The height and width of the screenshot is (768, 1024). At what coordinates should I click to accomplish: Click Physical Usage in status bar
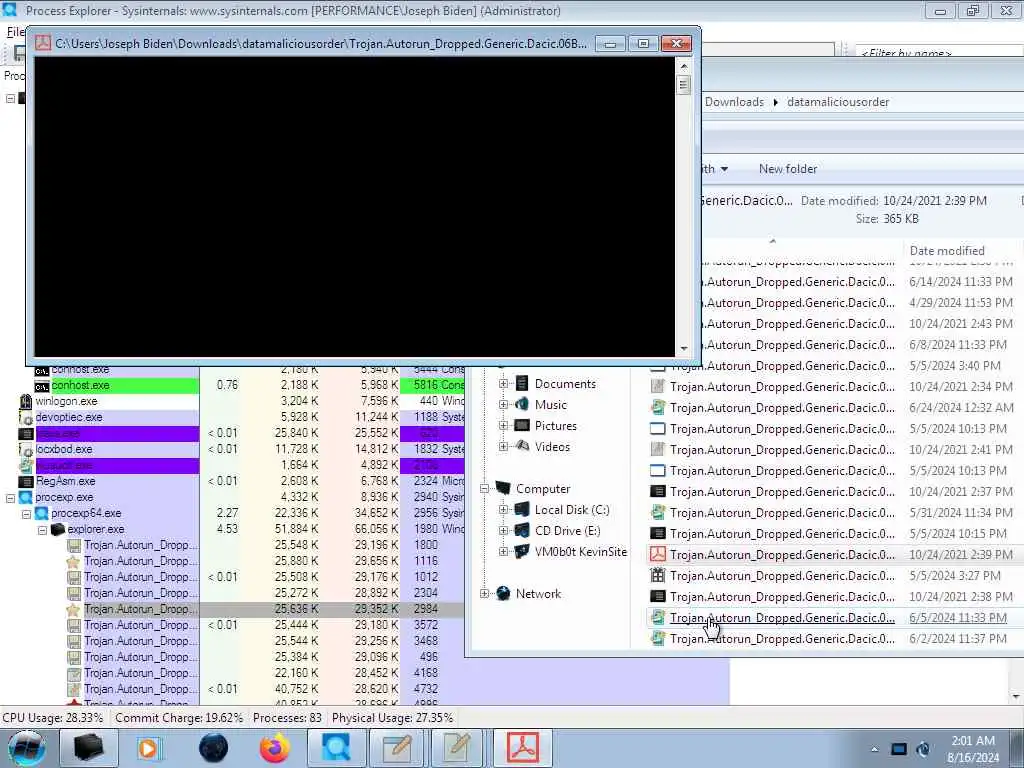coord(392,718)
